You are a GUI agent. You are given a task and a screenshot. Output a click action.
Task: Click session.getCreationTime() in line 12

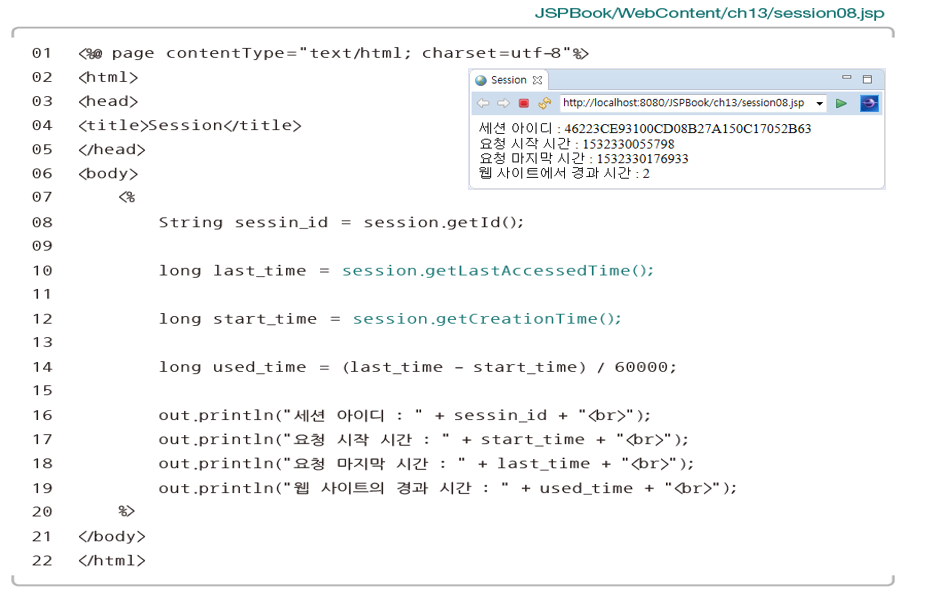pos(487,319)
